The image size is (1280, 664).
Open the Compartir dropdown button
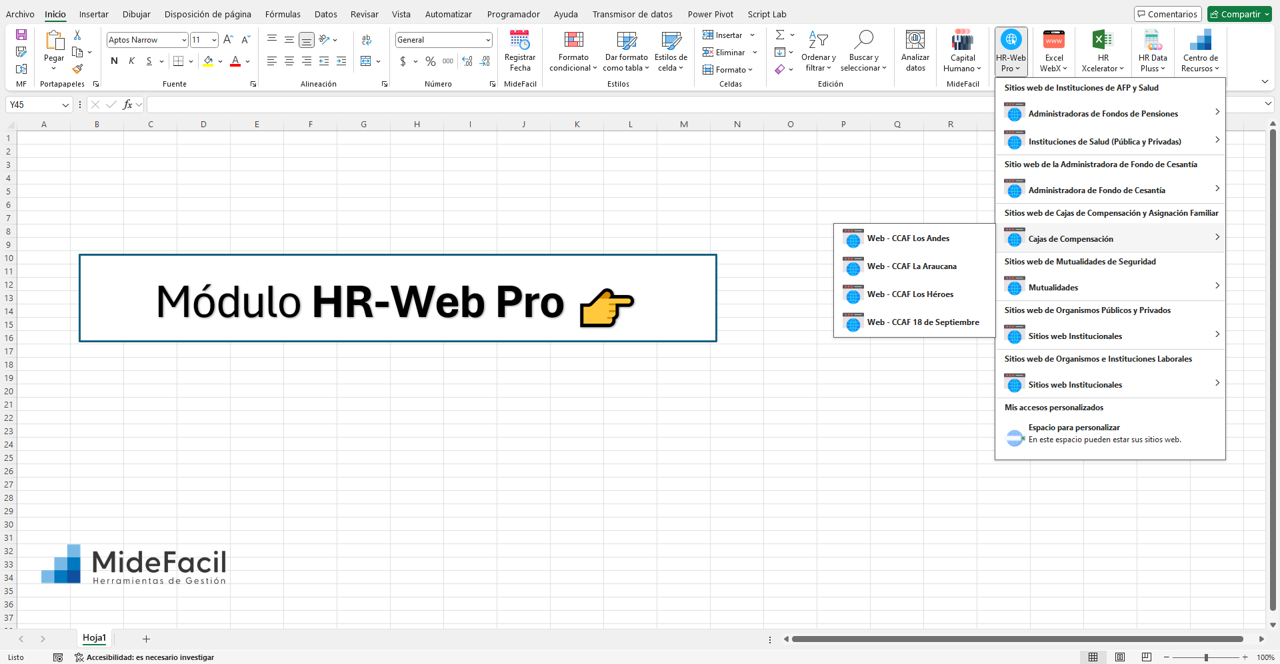click(1240, 14)
